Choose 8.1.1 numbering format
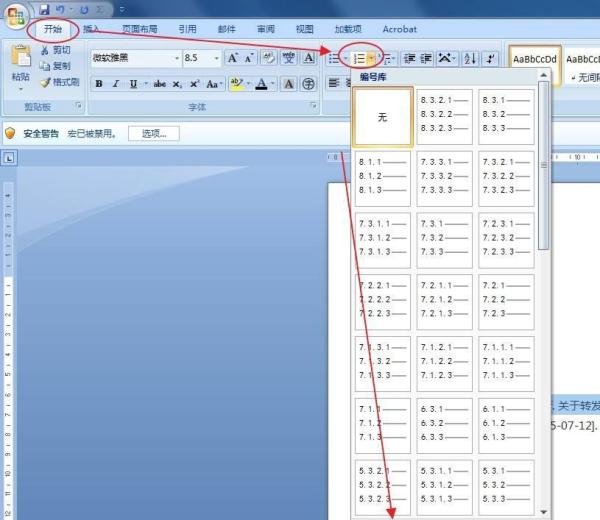 pyautogui.click(x=383, y=179)
